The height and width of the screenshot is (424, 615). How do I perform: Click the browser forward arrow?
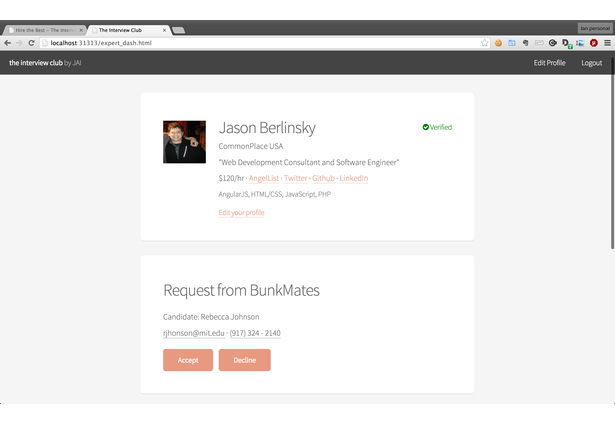(x=19, y=43)
